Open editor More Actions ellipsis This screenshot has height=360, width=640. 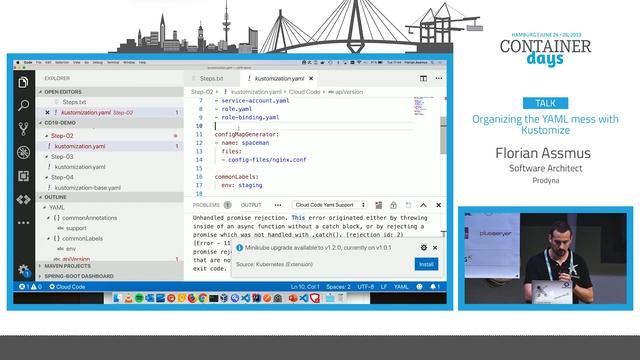(x=439, y=78)
